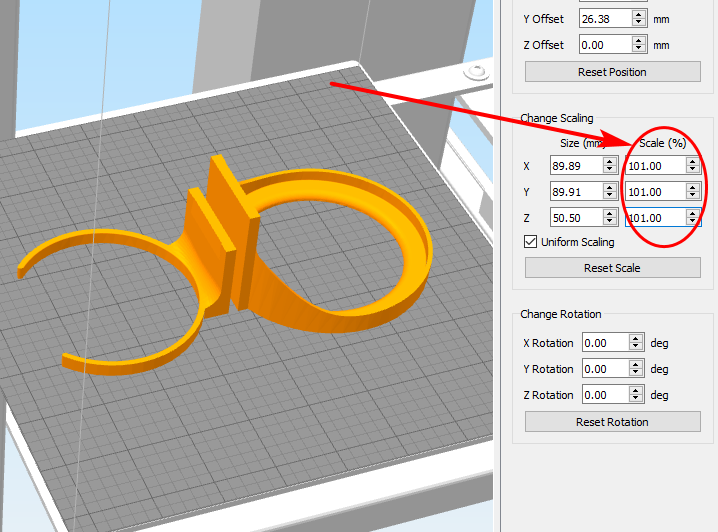
Task: Click the Reset Position button
Action: click(x=612, y=72)
